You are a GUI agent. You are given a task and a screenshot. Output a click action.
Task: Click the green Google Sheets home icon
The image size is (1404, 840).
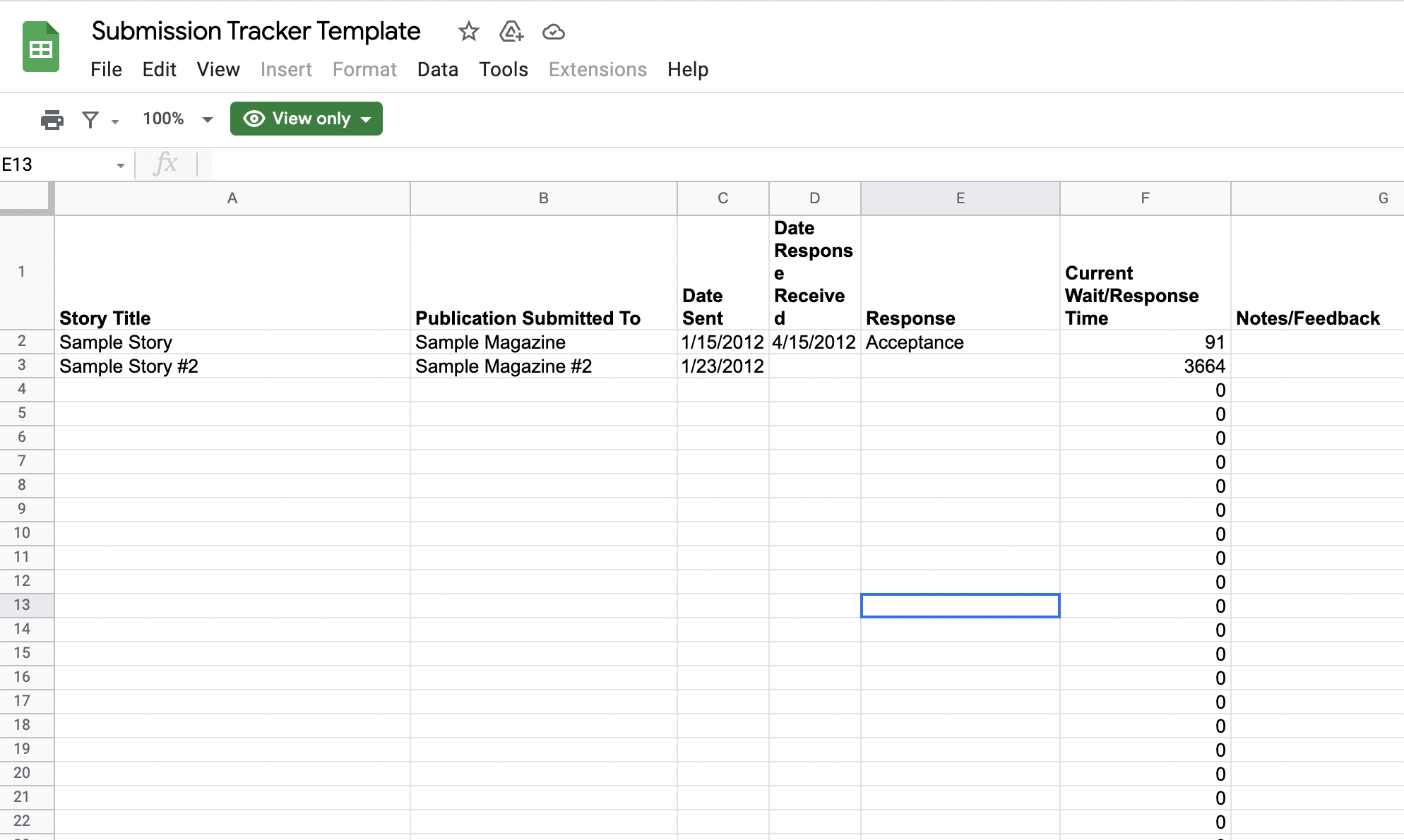40,47
